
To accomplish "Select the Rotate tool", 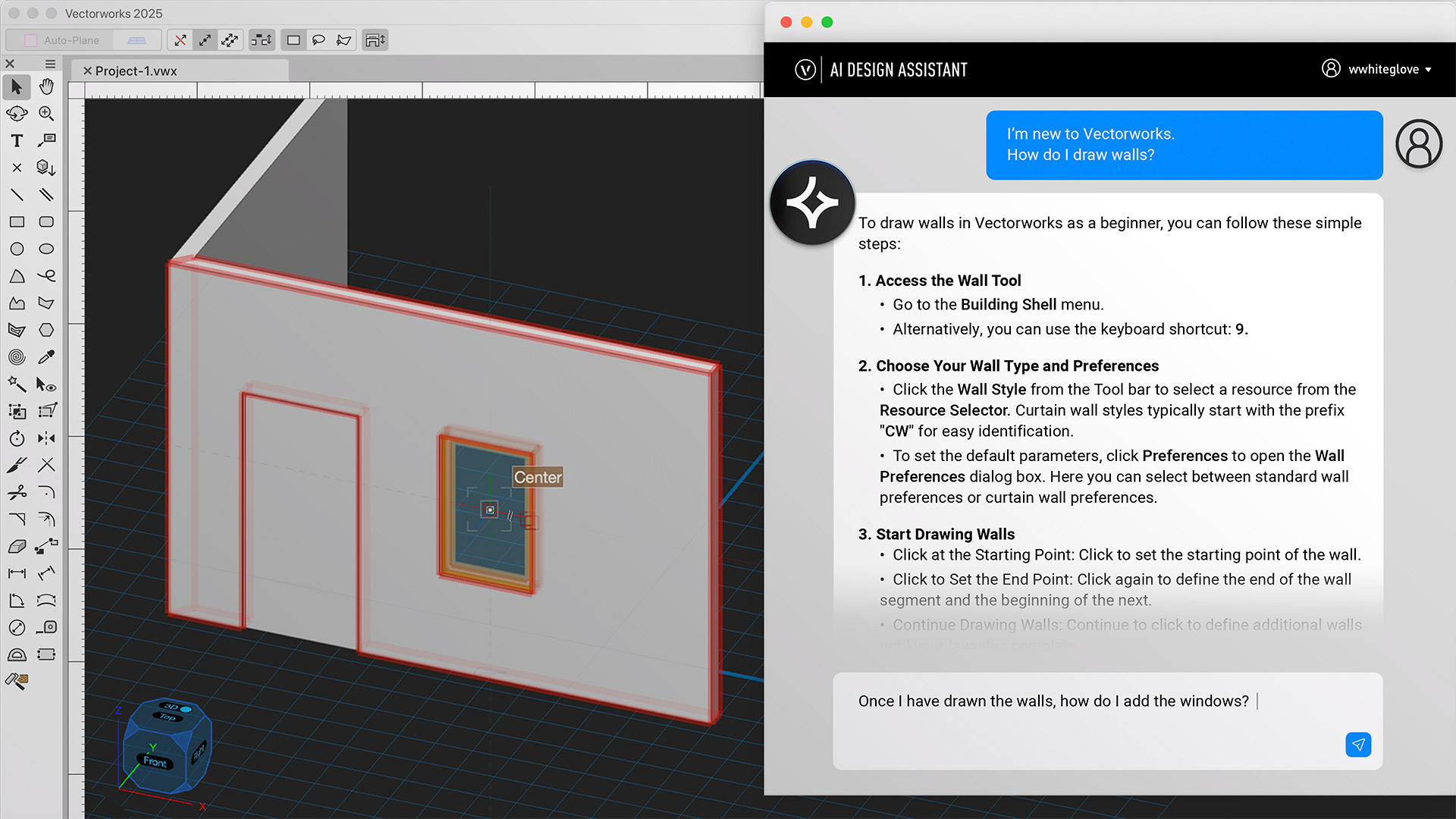I will (x=17, y=438).
